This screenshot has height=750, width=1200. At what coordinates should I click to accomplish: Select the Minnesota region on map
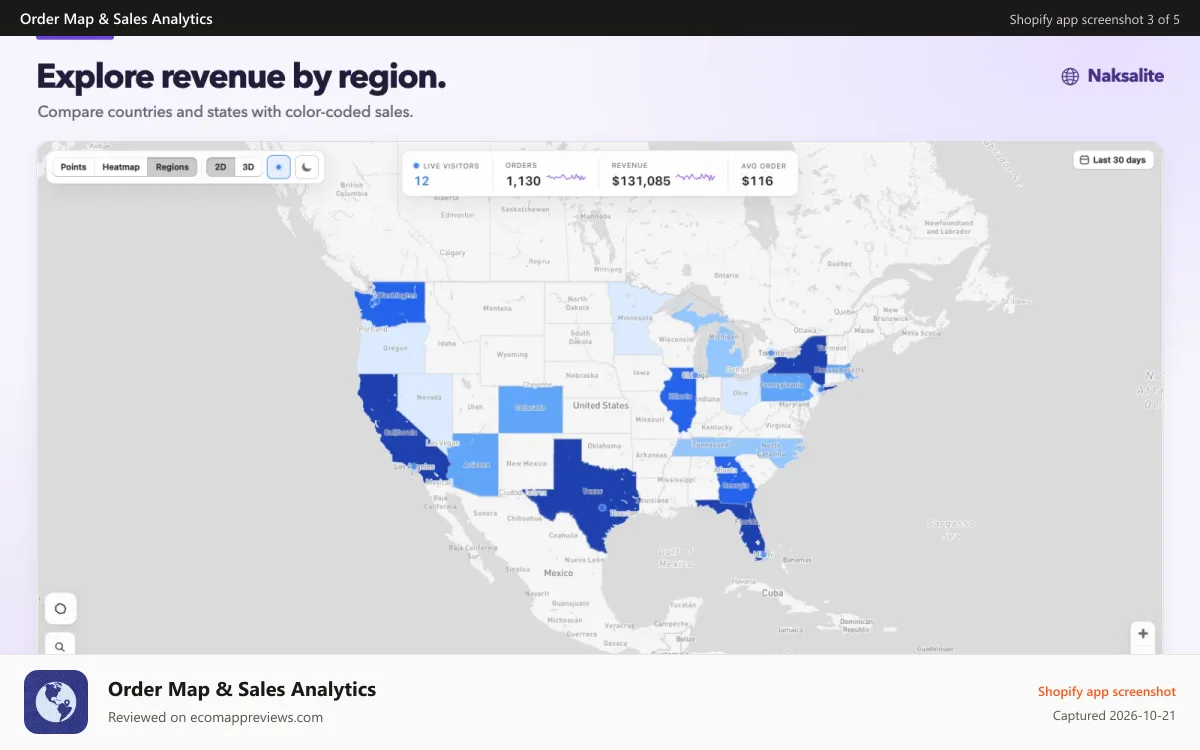point(634,319)
